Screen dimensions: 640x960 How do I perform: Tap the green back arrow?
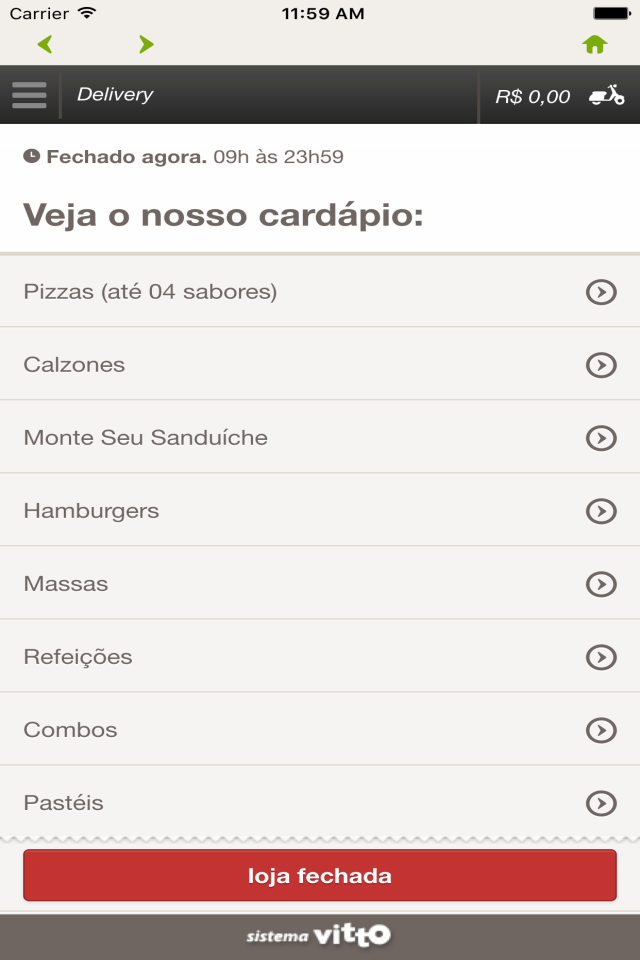coord(45,45)
